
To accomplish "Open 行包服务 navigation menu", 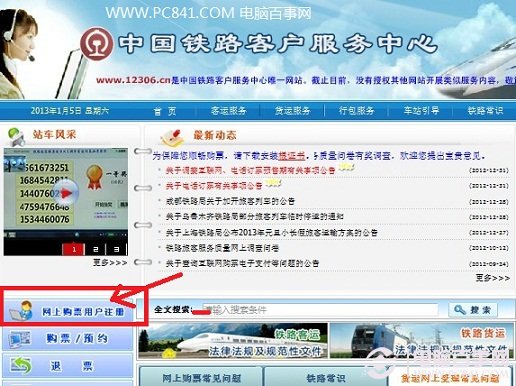I will point(356,111).
